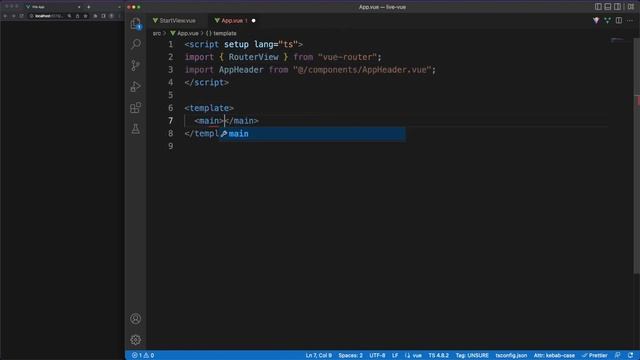
Task: Open the Manage gear menu
Action: coord(136,340)
